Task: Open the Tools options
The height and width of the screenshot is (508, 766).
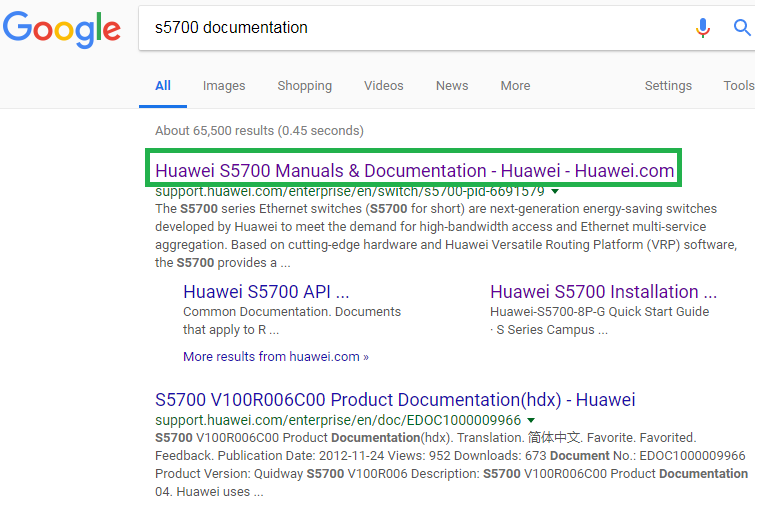Action: [x=739, y=86]
